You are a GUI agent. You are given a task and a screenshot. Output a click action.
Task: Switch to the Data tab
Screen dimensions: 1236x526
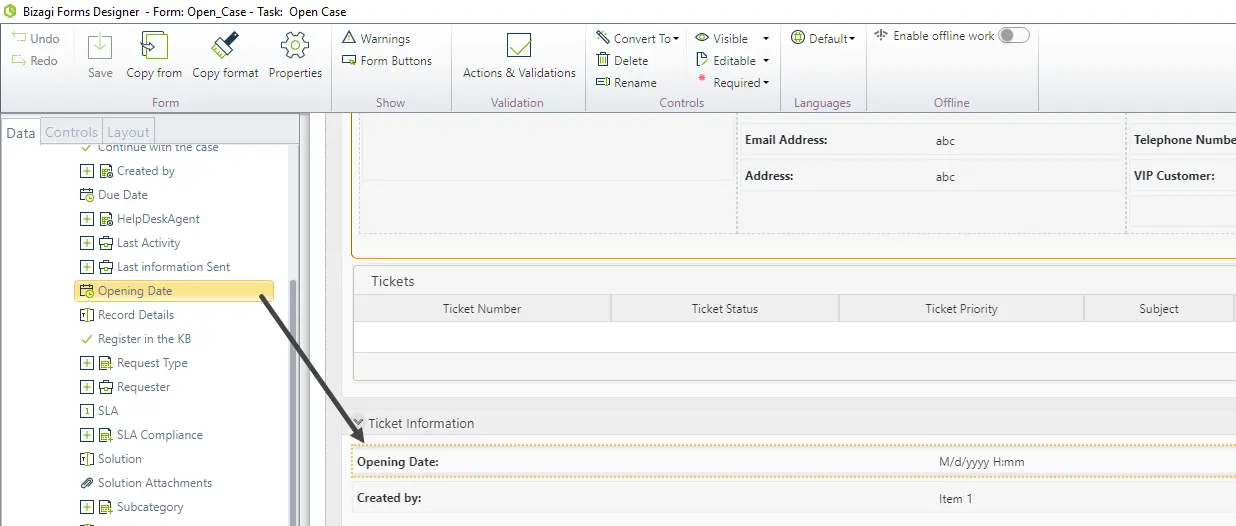pos(20,132)
